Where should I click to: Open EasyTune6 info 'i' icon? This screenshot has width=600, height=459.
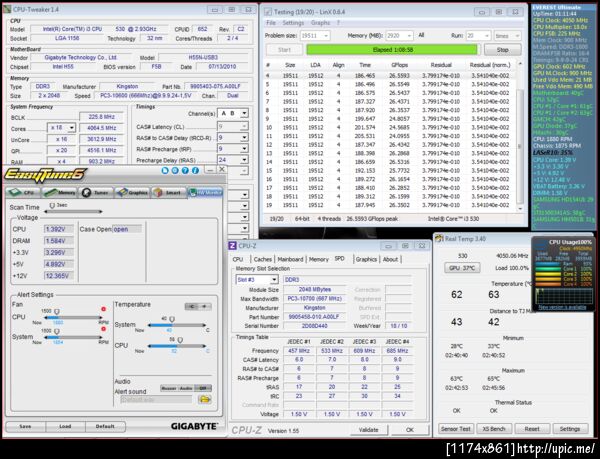[x=195, y=170]
